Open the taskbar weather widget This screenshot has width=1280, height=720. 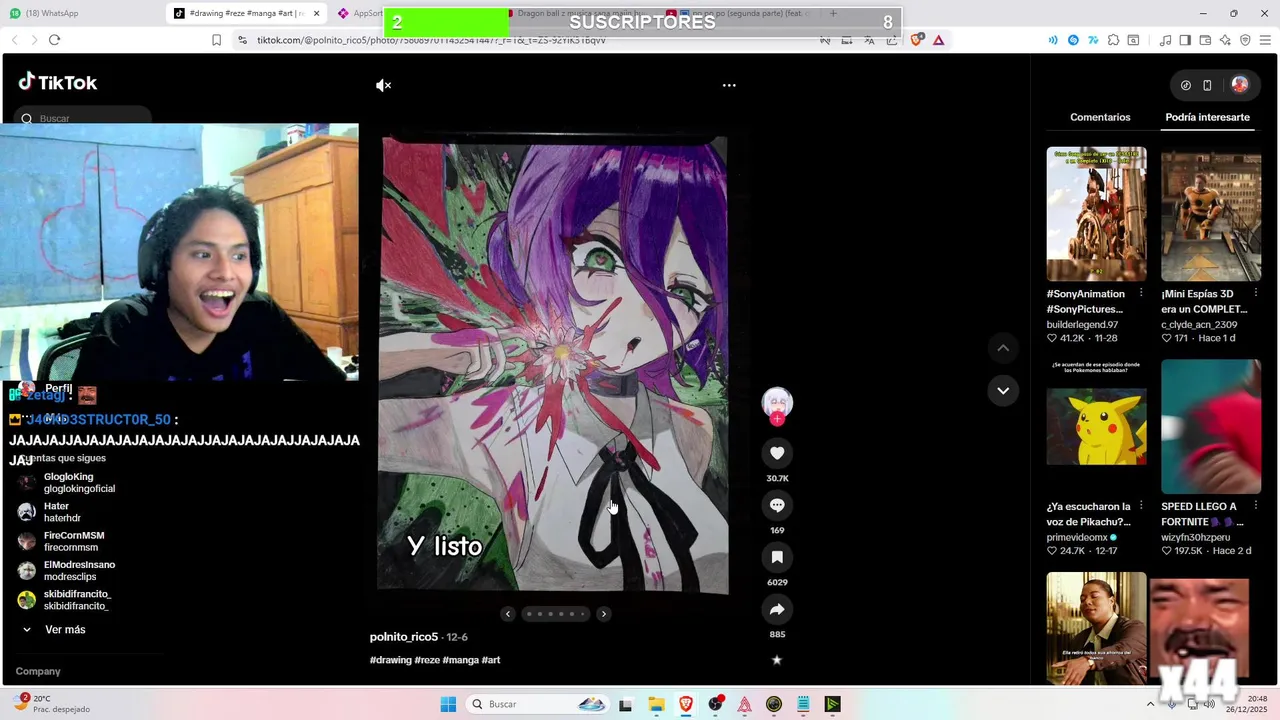tap(52, 704)
